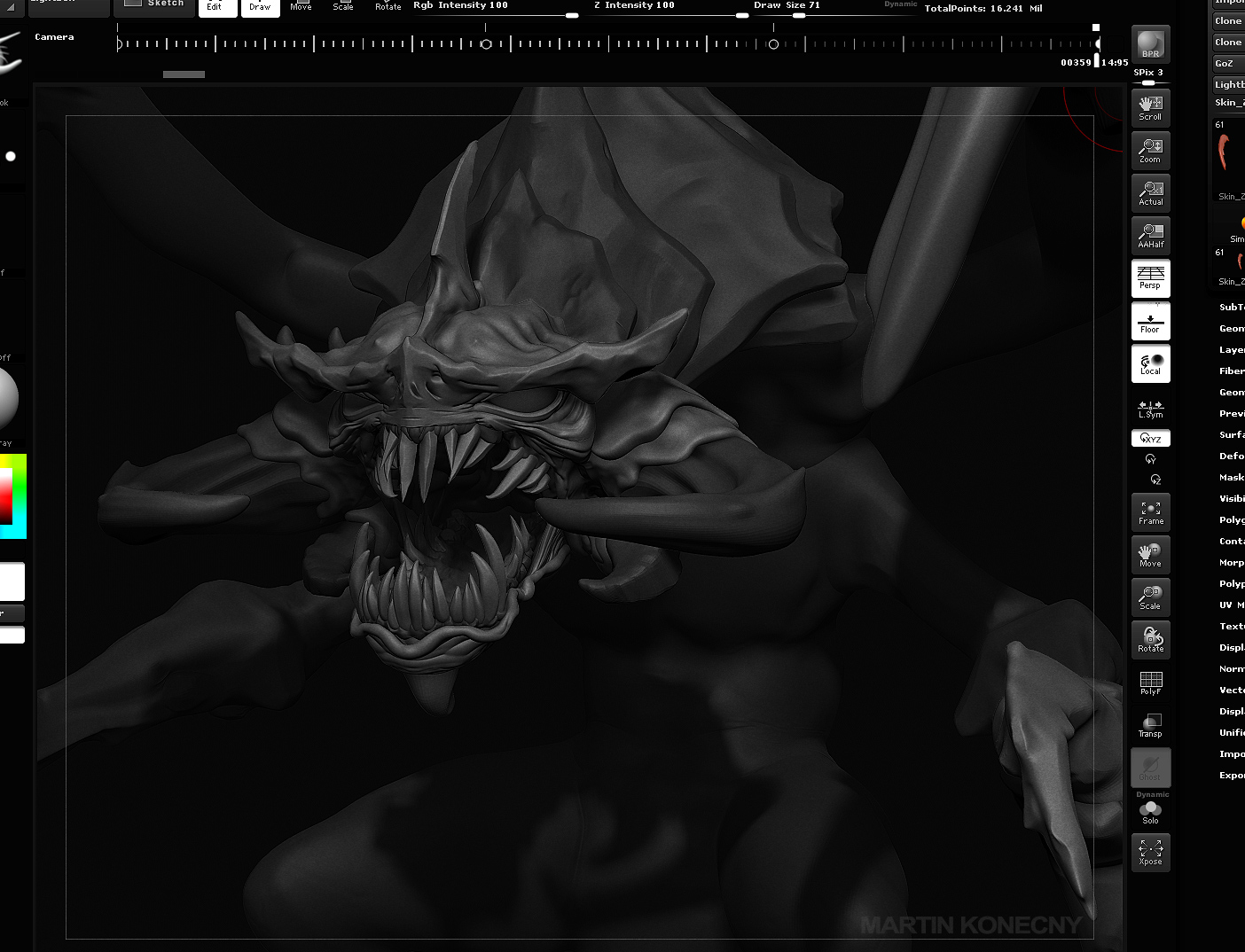Toggle XYZ rotation mode
The width and height of the screenshot is (1245, 952).
(1150, 439)
